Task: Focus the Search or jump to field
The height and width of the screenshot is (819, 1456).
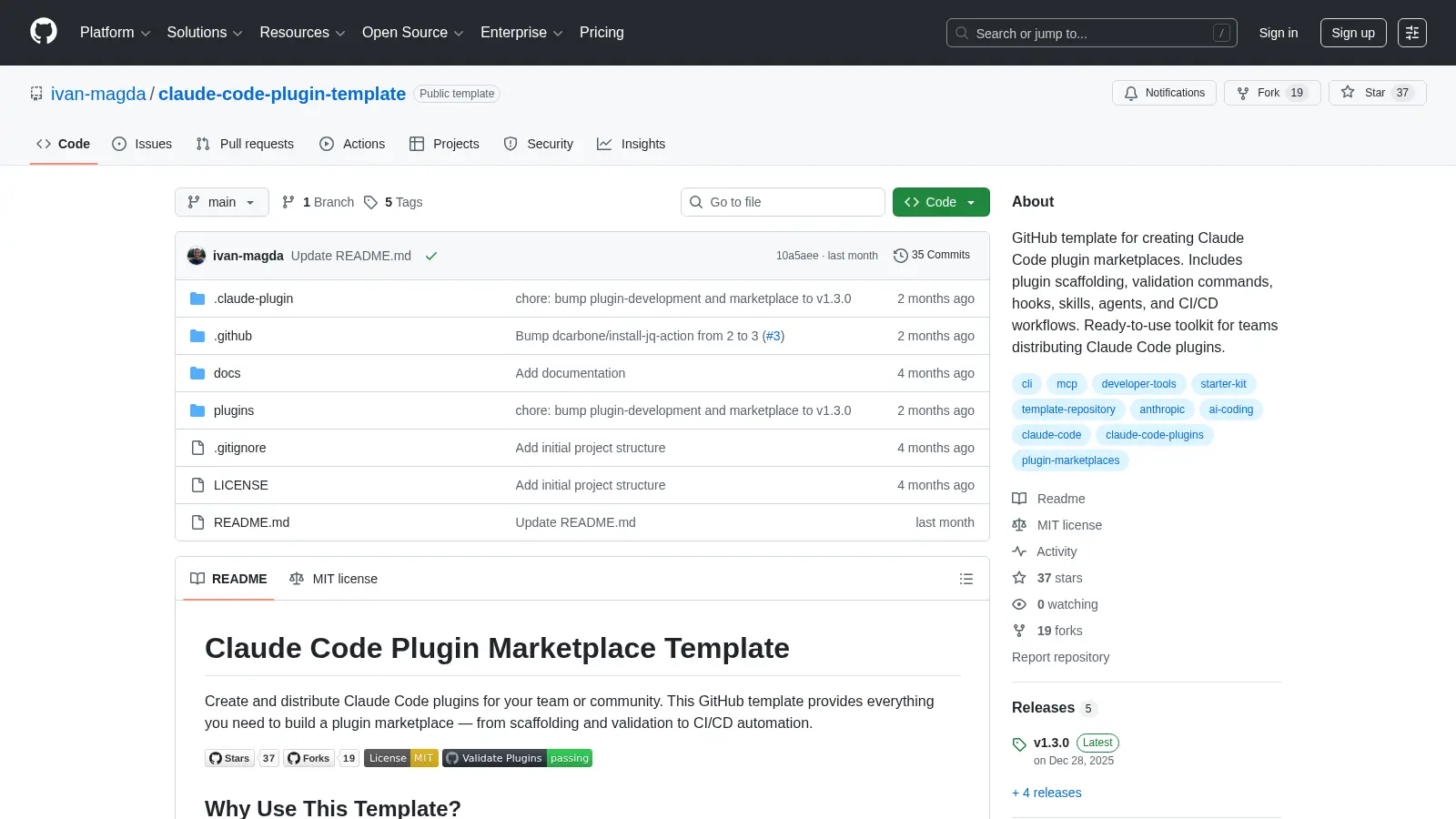Action: (1091, 33)
